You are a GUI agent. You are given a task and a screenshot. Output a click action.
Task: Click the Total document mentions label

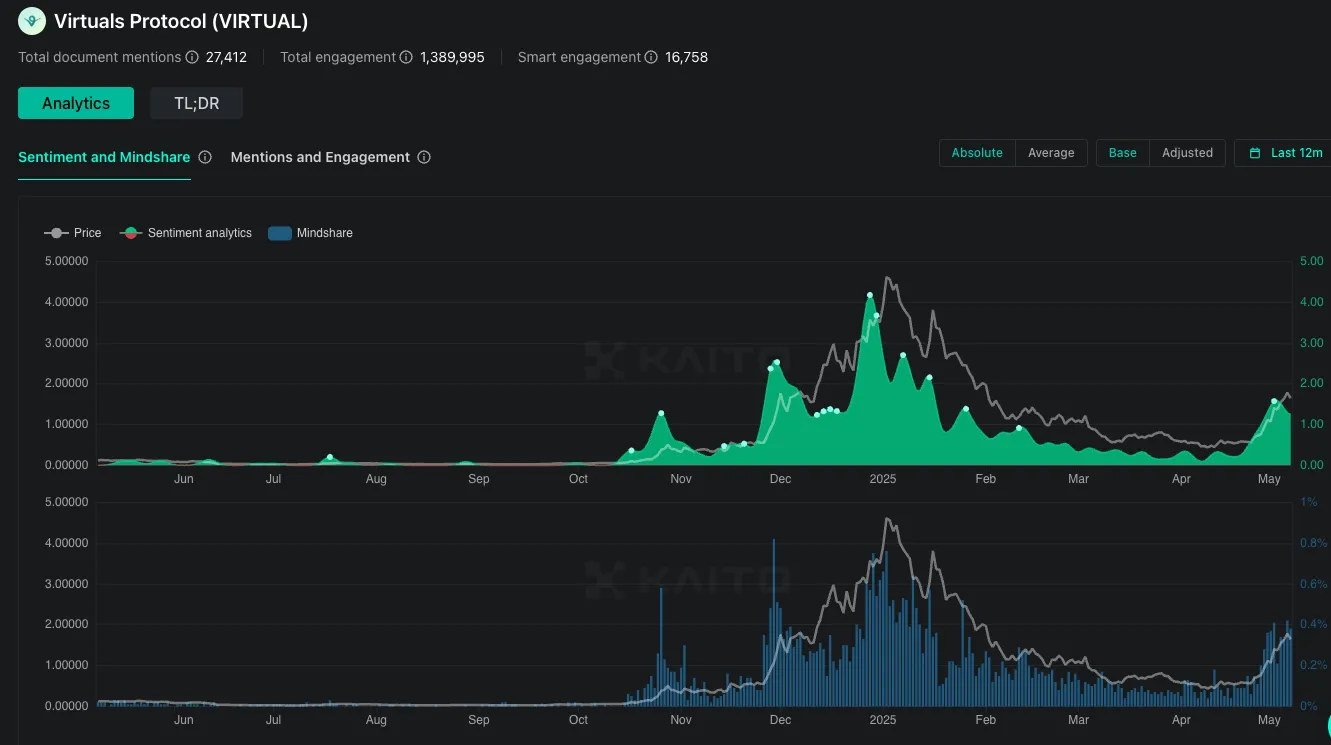[x=100, y=57]
